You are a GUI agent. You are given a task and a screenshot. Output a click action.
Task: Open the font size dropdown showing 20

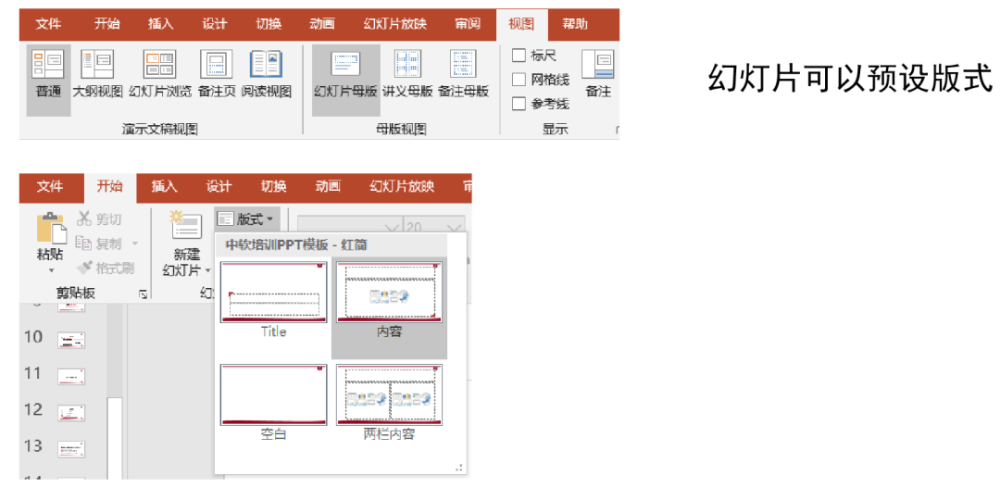435,228
